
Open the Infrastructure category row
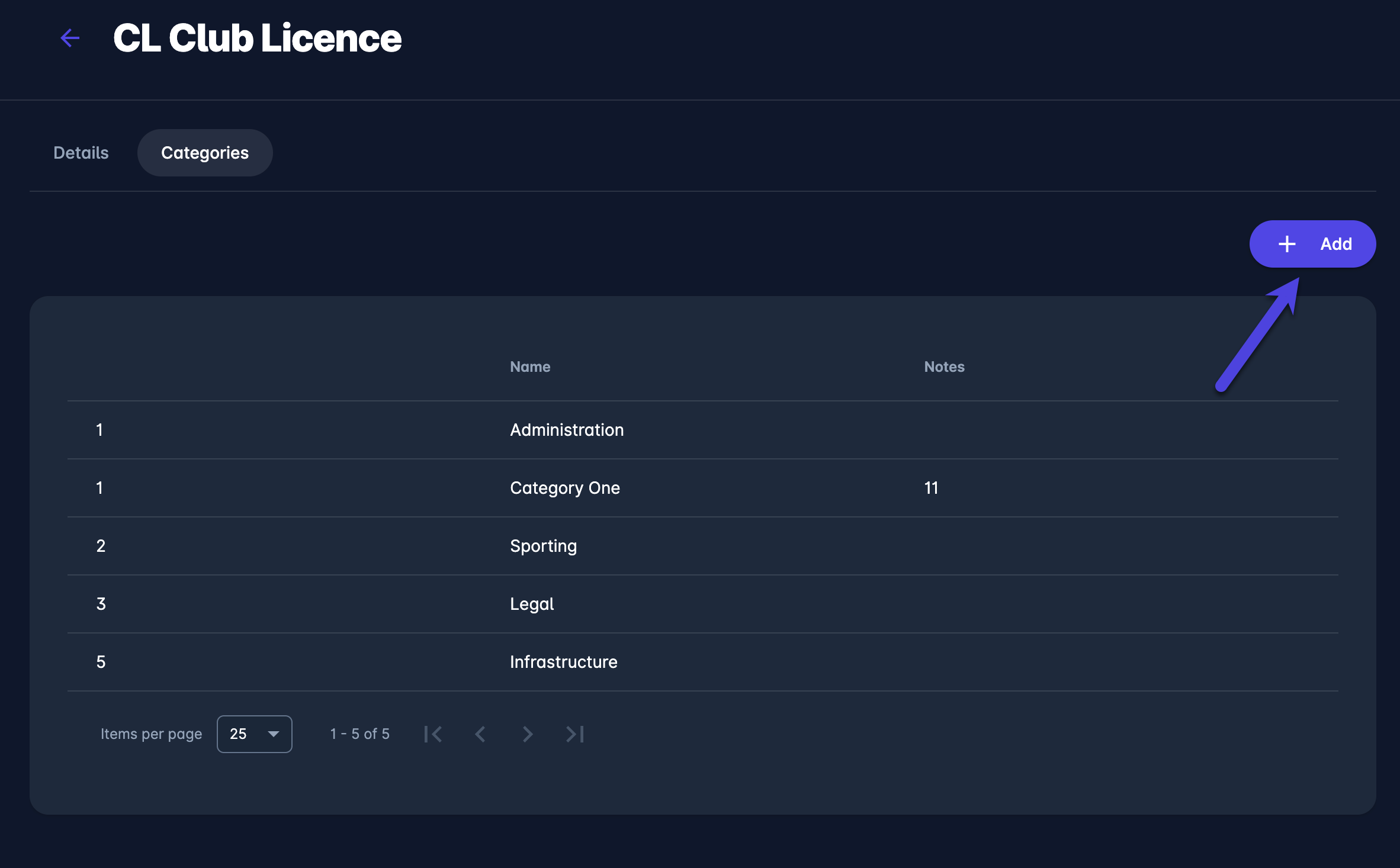tap(563, 662)
